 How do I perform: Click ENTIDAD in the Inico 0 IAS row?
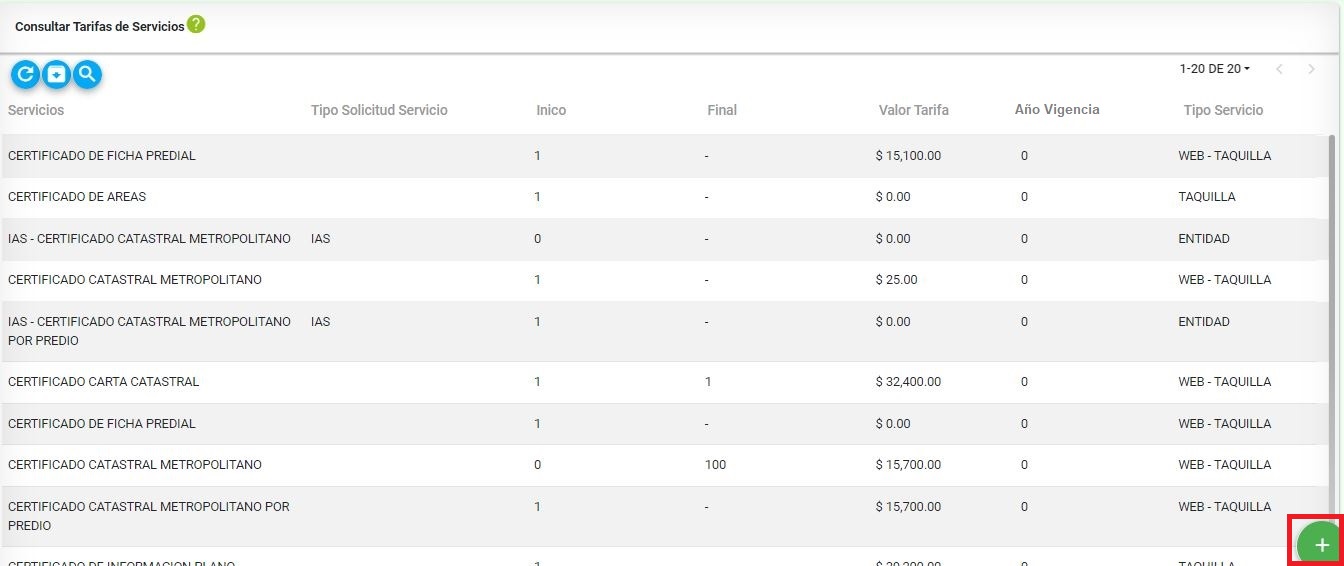point(1204,239)
